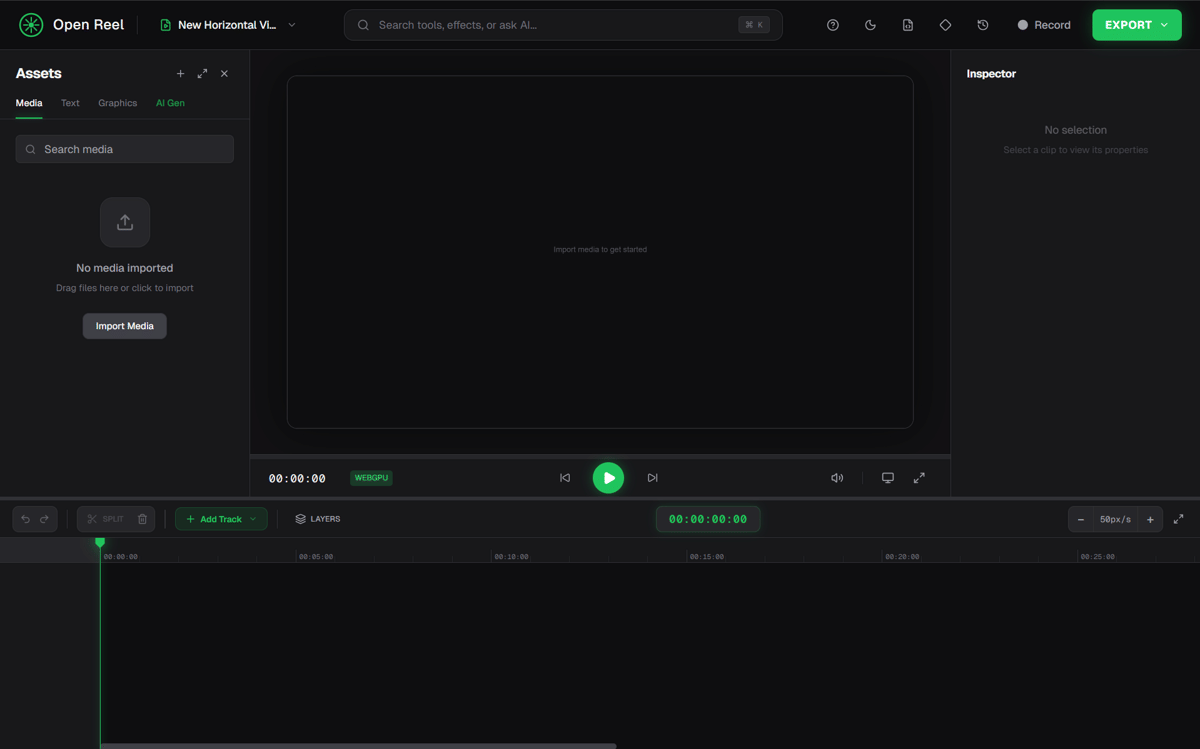1200x749 pixels.
Task: Open the help icon in the top bar
Action: (x=832, y=24)
